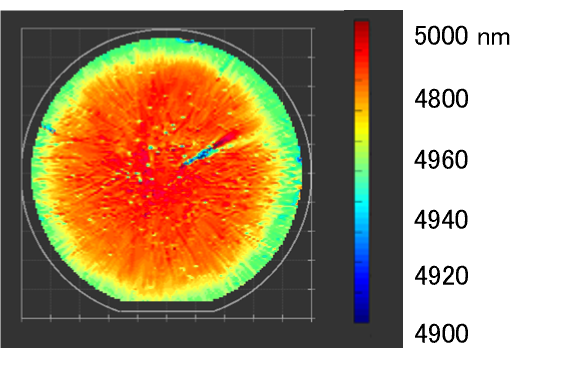Select the 4960 scale label

tap(441, 160)
